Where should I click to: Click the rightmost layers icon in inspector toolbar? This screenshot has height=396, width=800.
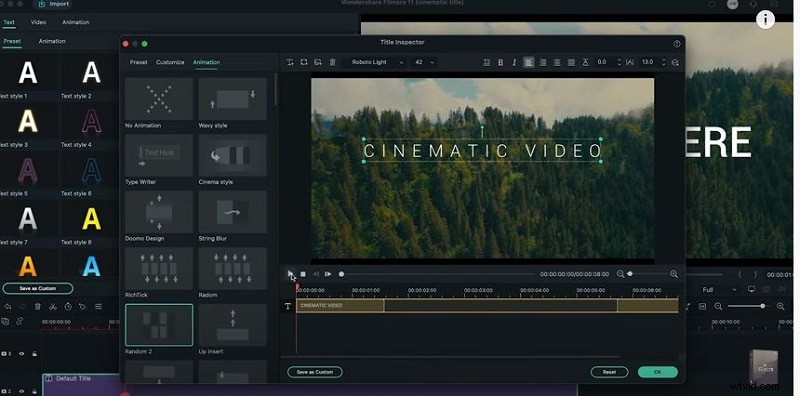675,62
